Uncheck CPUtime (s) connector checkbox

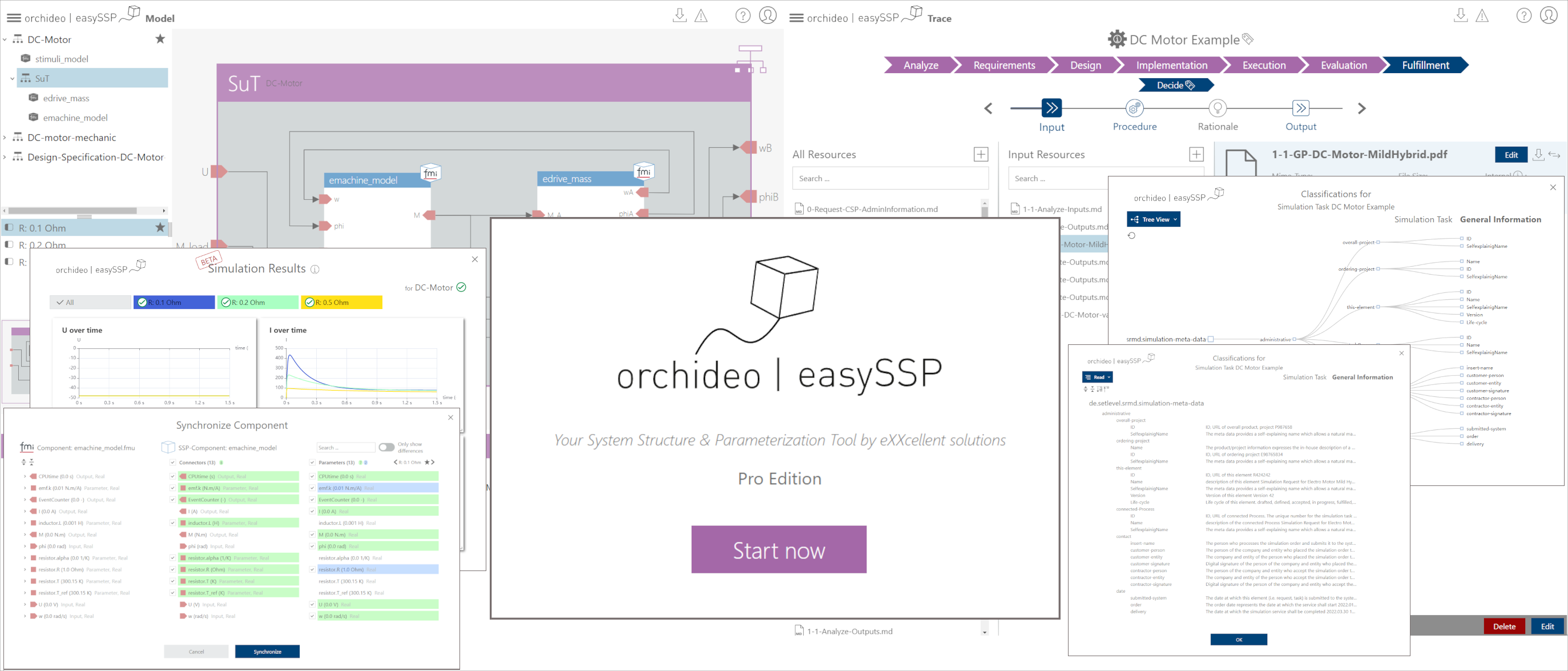(x=173, y=477)
